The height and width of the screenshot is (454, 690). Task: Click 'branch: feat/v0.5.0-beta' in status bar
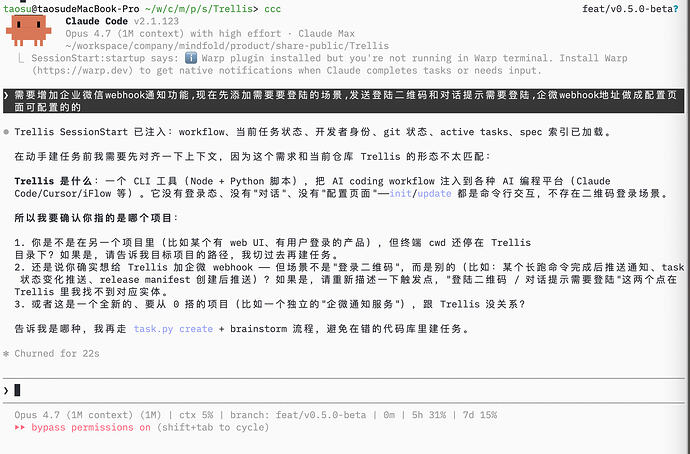pyautogui.click(x=298, y=415)
